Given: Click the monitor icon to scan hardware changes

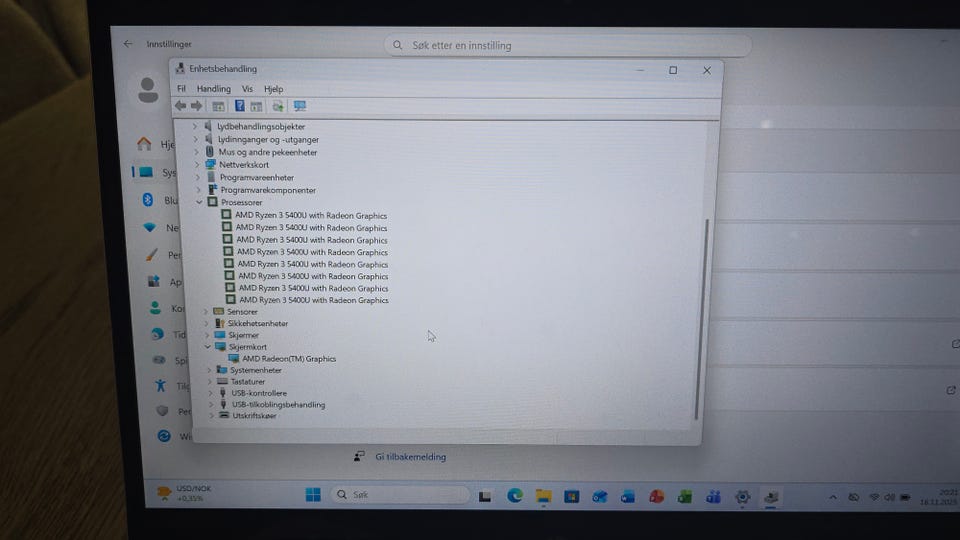Looking at the screenshot, I should tap(299, 107).
